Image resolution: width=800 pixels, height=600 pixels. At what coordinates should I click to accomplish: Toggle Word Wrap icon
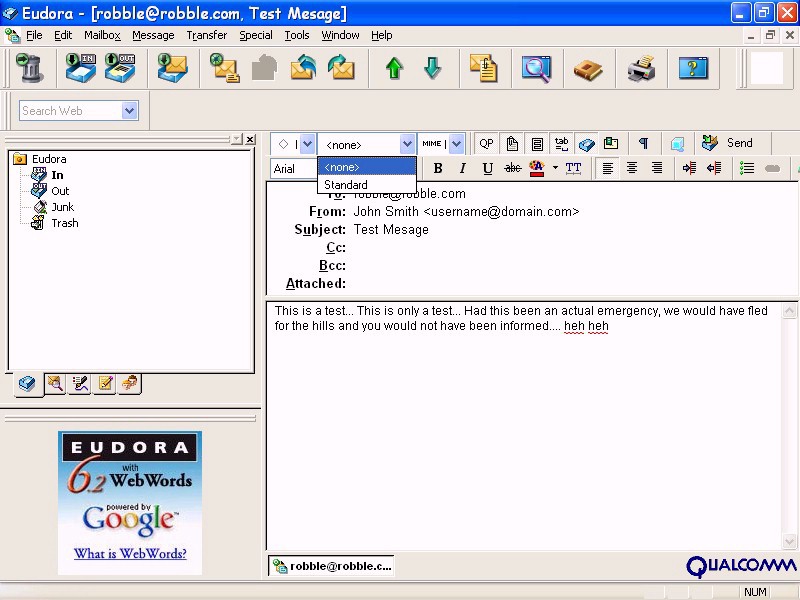pos(537,144)
